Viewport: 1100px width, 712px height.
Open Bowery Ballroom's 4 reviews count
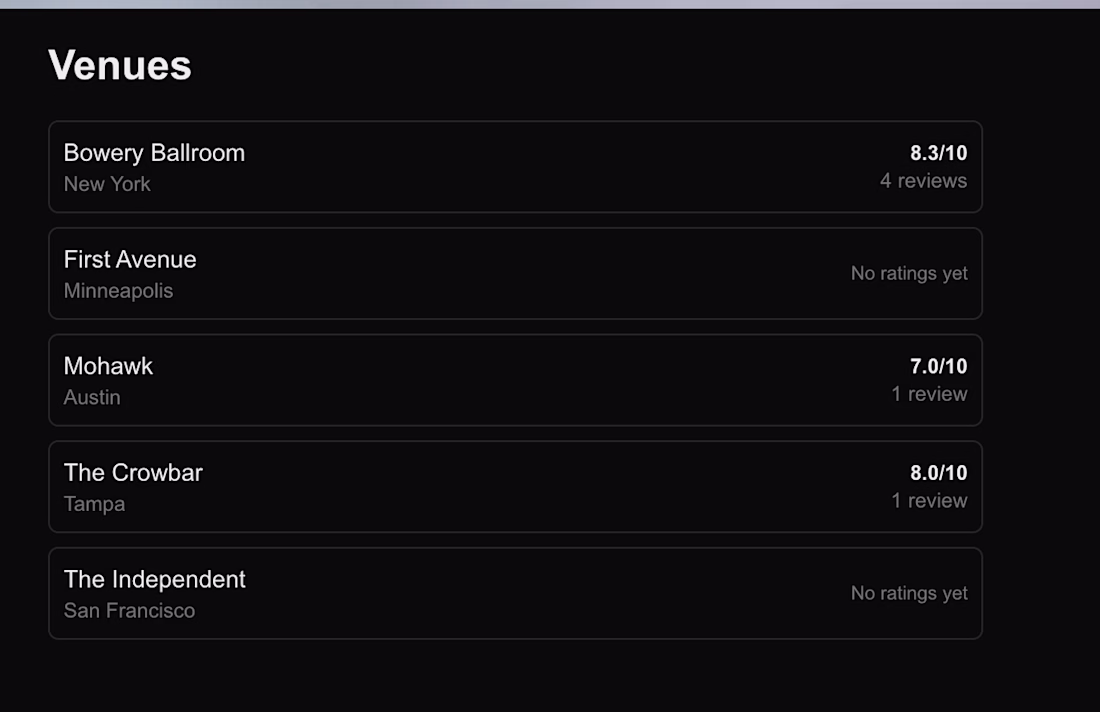click(x=923, y=181)
